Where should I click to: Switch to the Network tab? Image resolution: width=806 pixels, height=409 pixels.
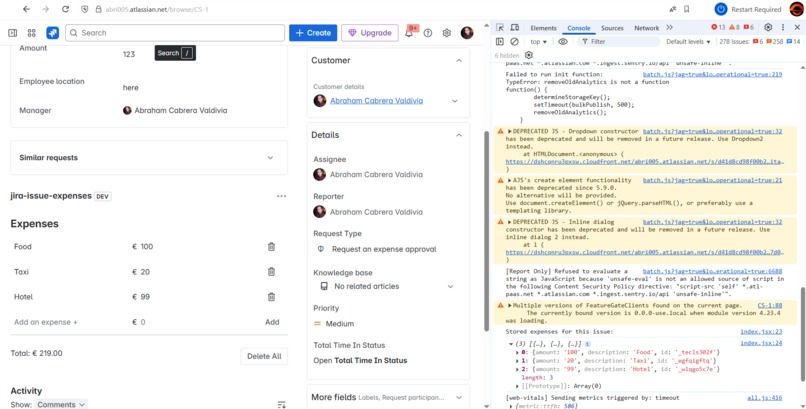[647, 28]
